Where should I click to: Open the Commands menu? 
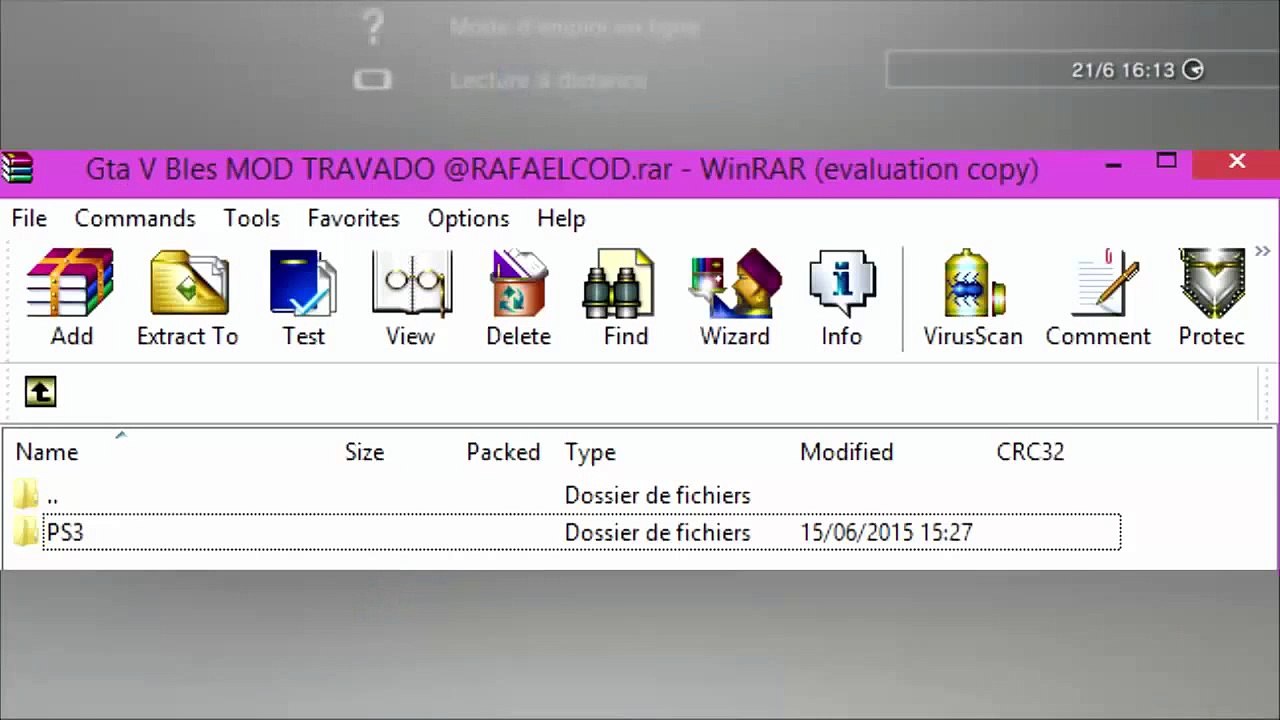(135, 218)
